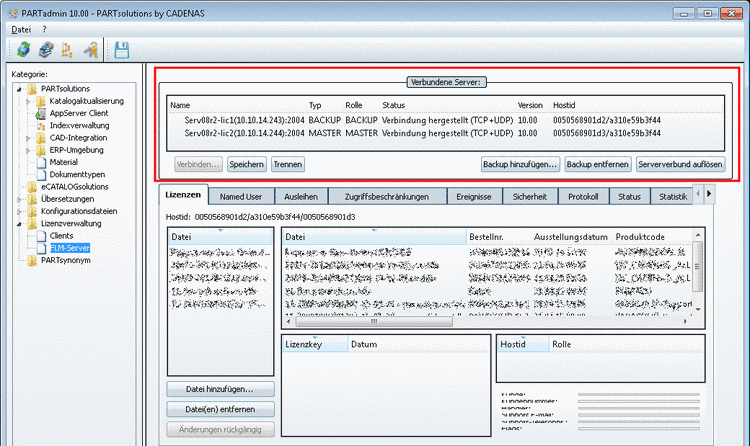750x446 pixels.
Task: Collapse the Lizenzverwaltung node
Action: point(19,223)
